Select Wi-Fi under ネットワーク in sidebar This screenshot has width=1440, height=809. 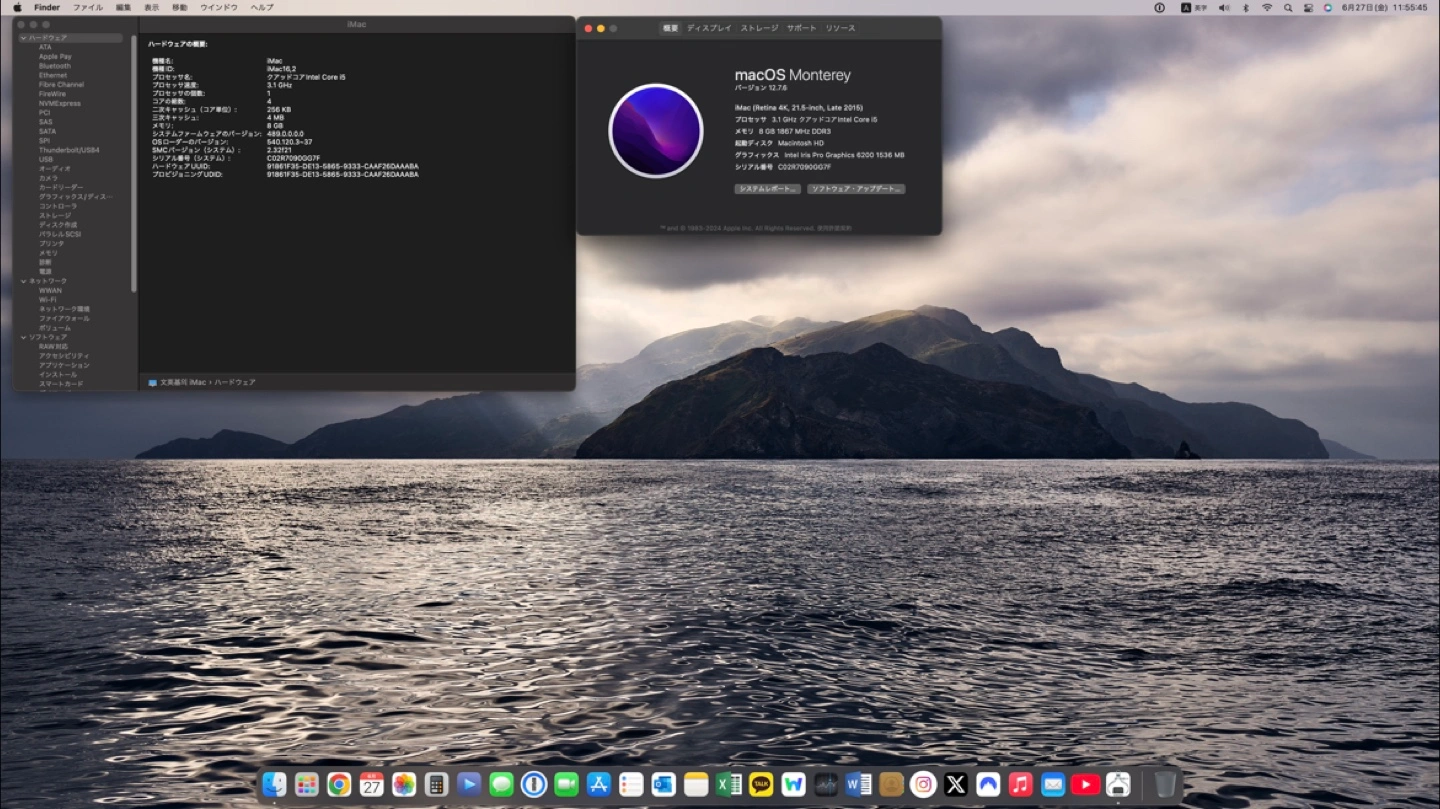click(x=47, y=299)
